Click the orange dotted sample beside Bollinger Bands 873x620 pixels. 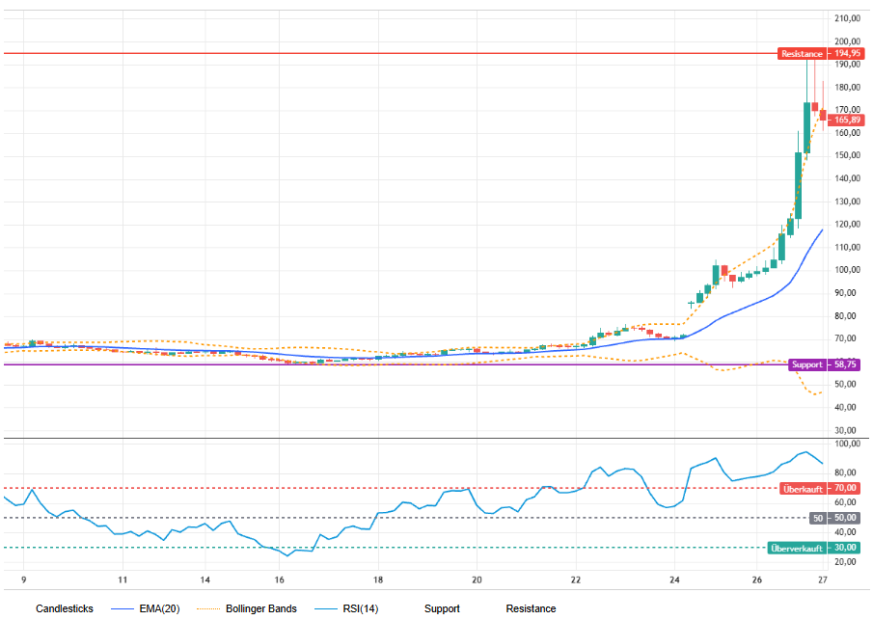(209, 609)
